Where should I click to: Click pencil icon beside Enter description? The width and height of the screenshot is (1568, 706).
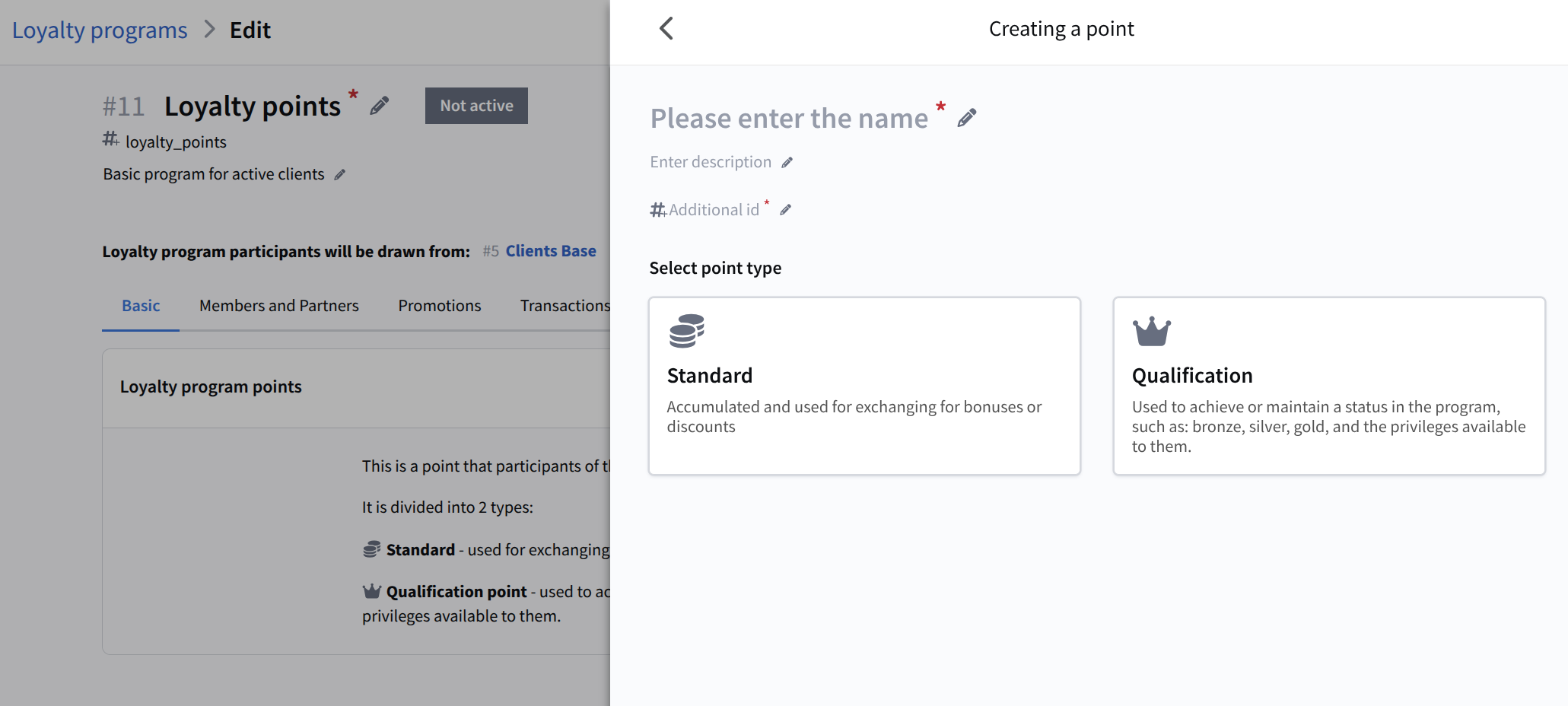(787, 162)
